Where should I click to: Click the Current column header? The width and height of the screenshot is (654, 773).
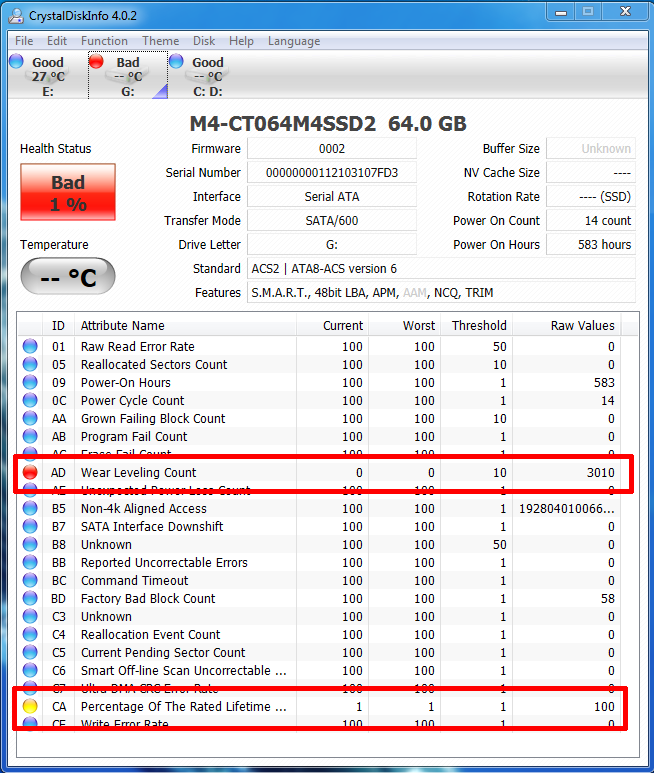[332, 325]
